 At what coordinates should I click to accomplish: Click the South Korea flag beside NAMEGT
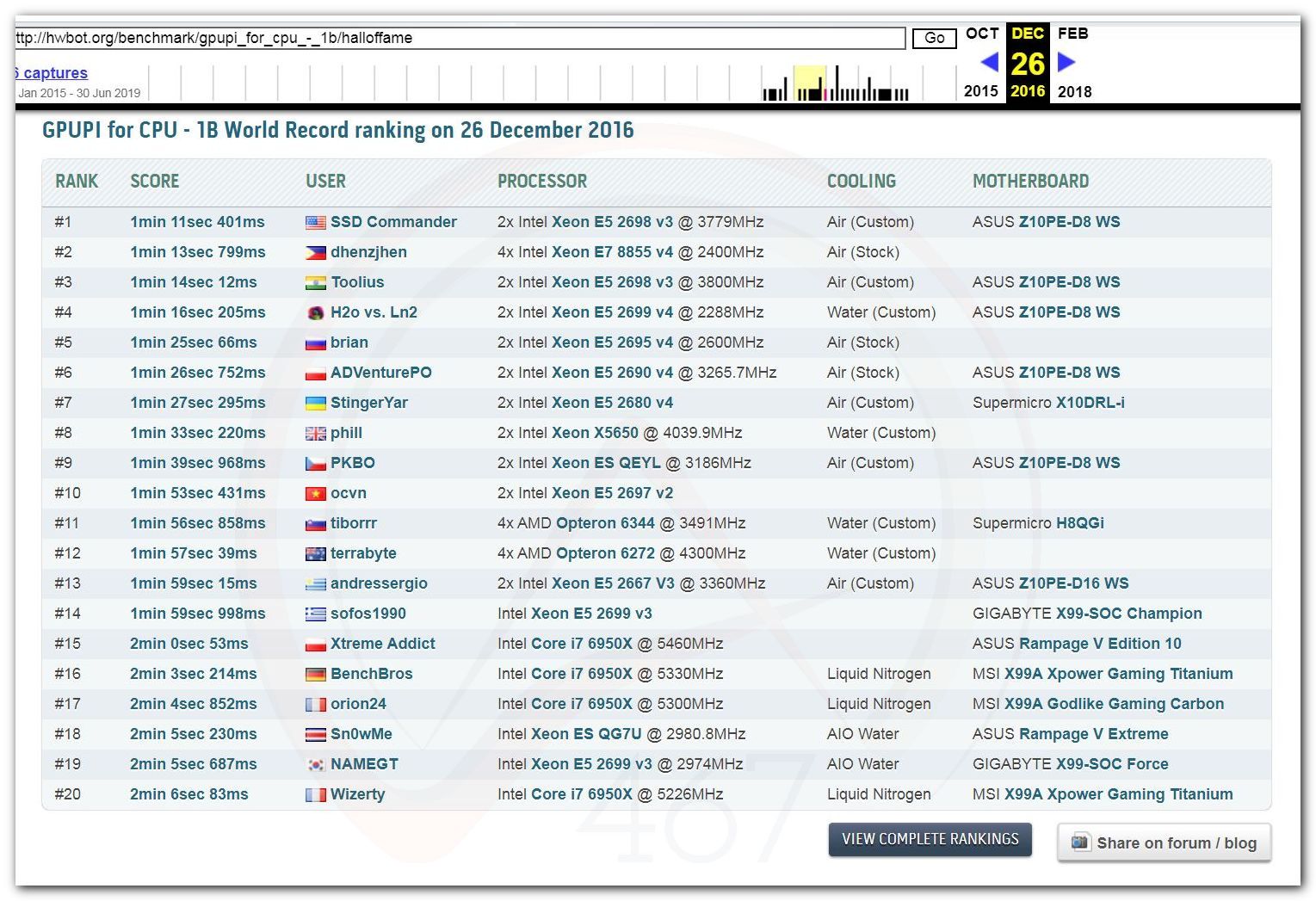315,764
